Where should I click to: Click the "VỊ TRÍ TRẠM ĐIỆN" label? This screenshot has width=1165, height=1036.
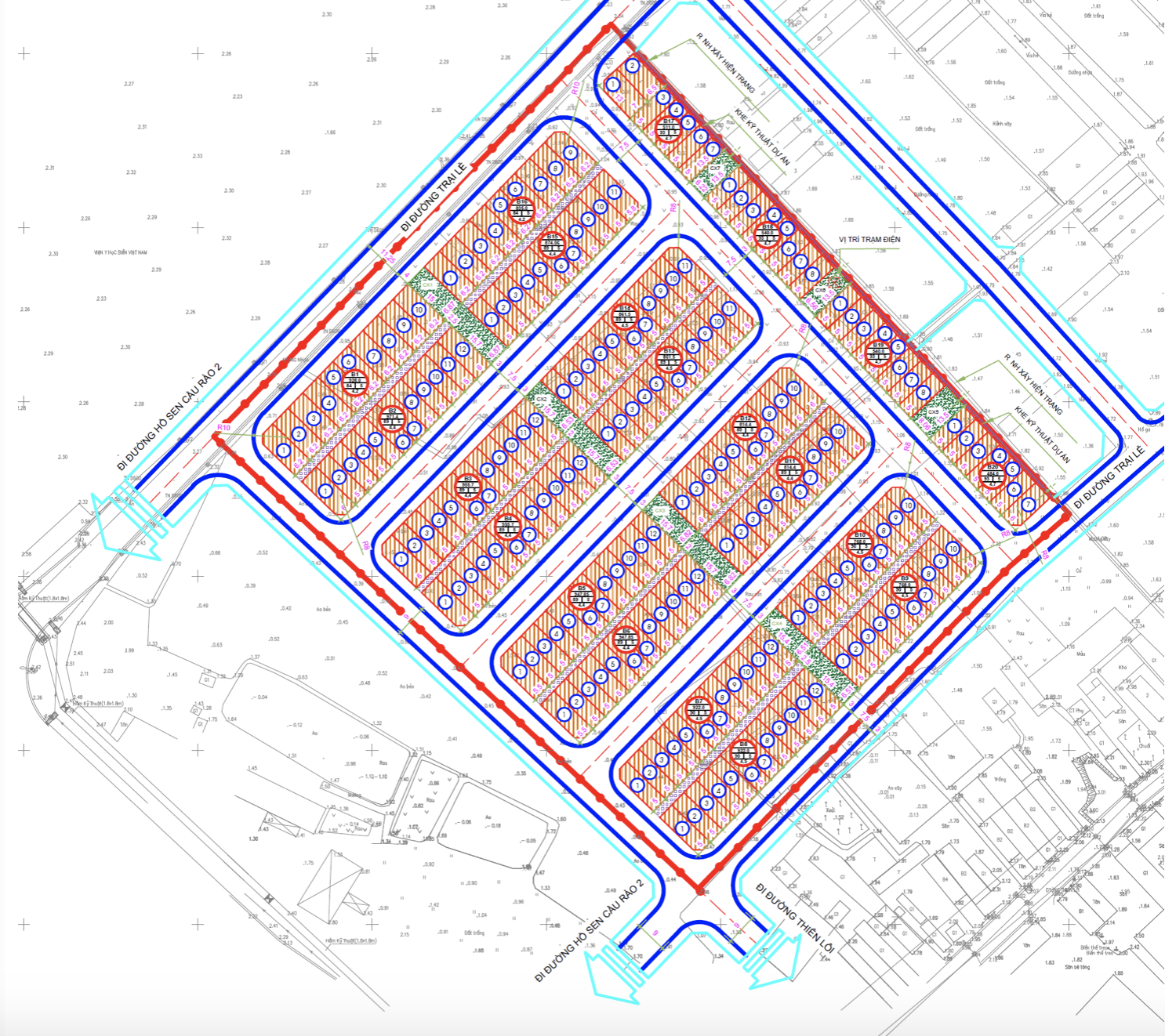(x=869, y=240)
